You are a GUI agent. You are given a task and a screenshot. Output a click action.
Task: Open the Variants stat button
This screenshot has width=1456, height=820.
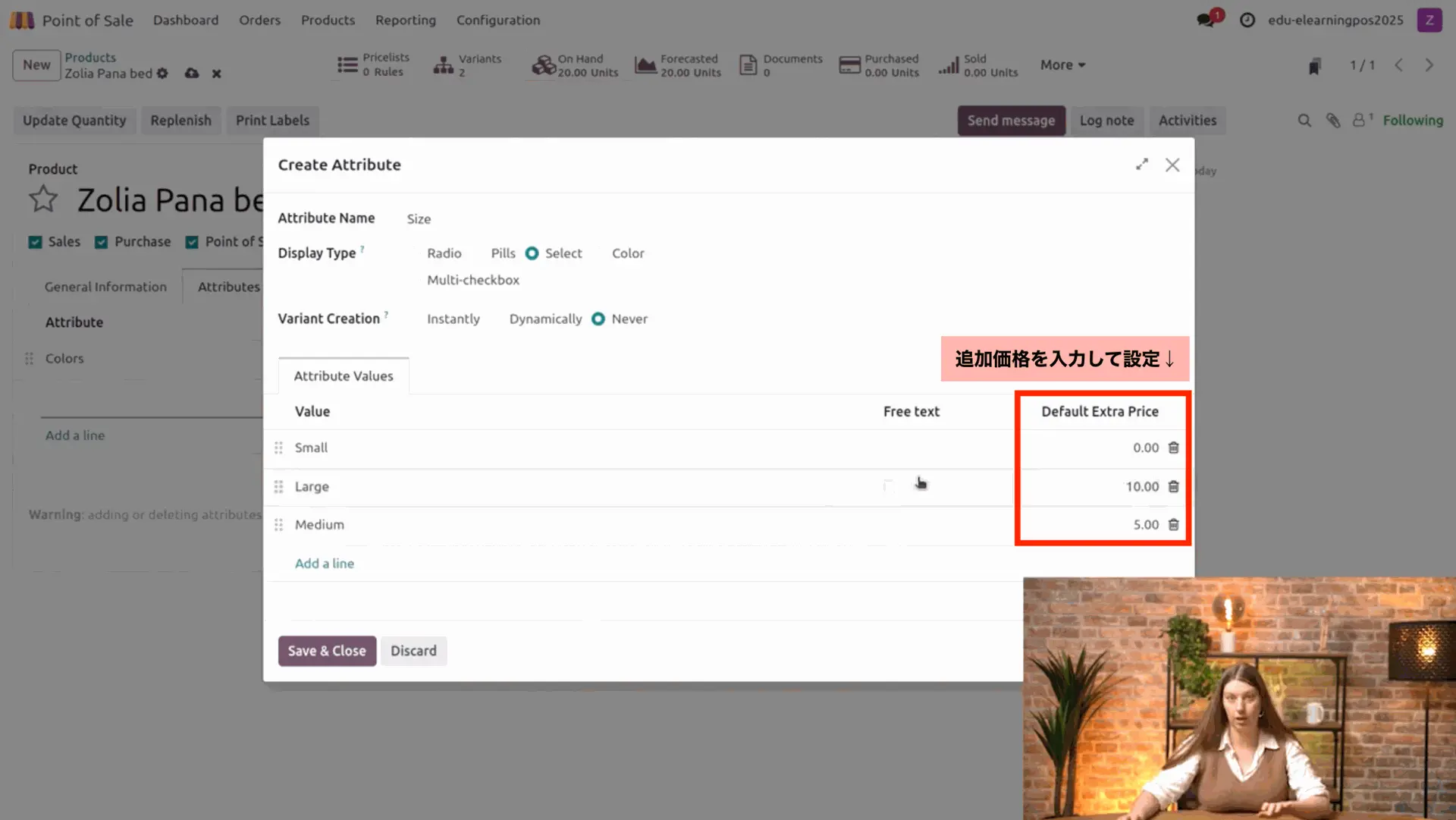click(468, 65)
